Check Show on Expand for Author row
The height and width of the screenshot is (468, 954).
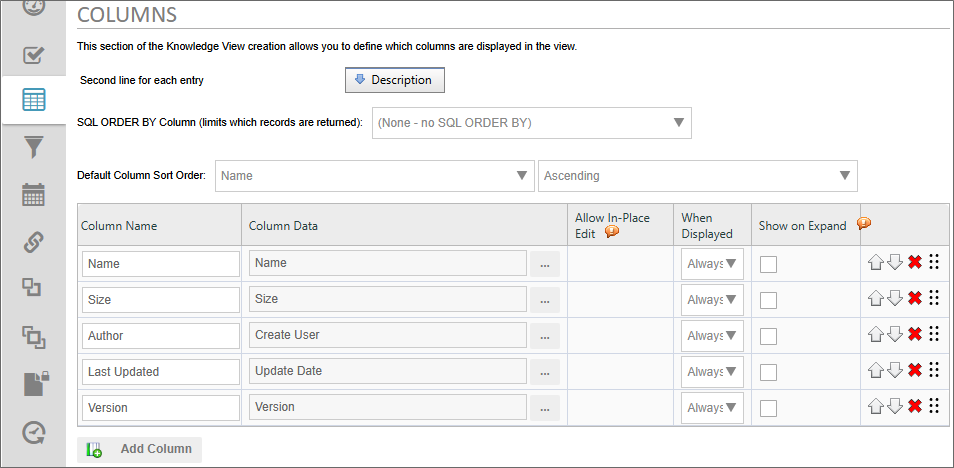pos(769,336)
